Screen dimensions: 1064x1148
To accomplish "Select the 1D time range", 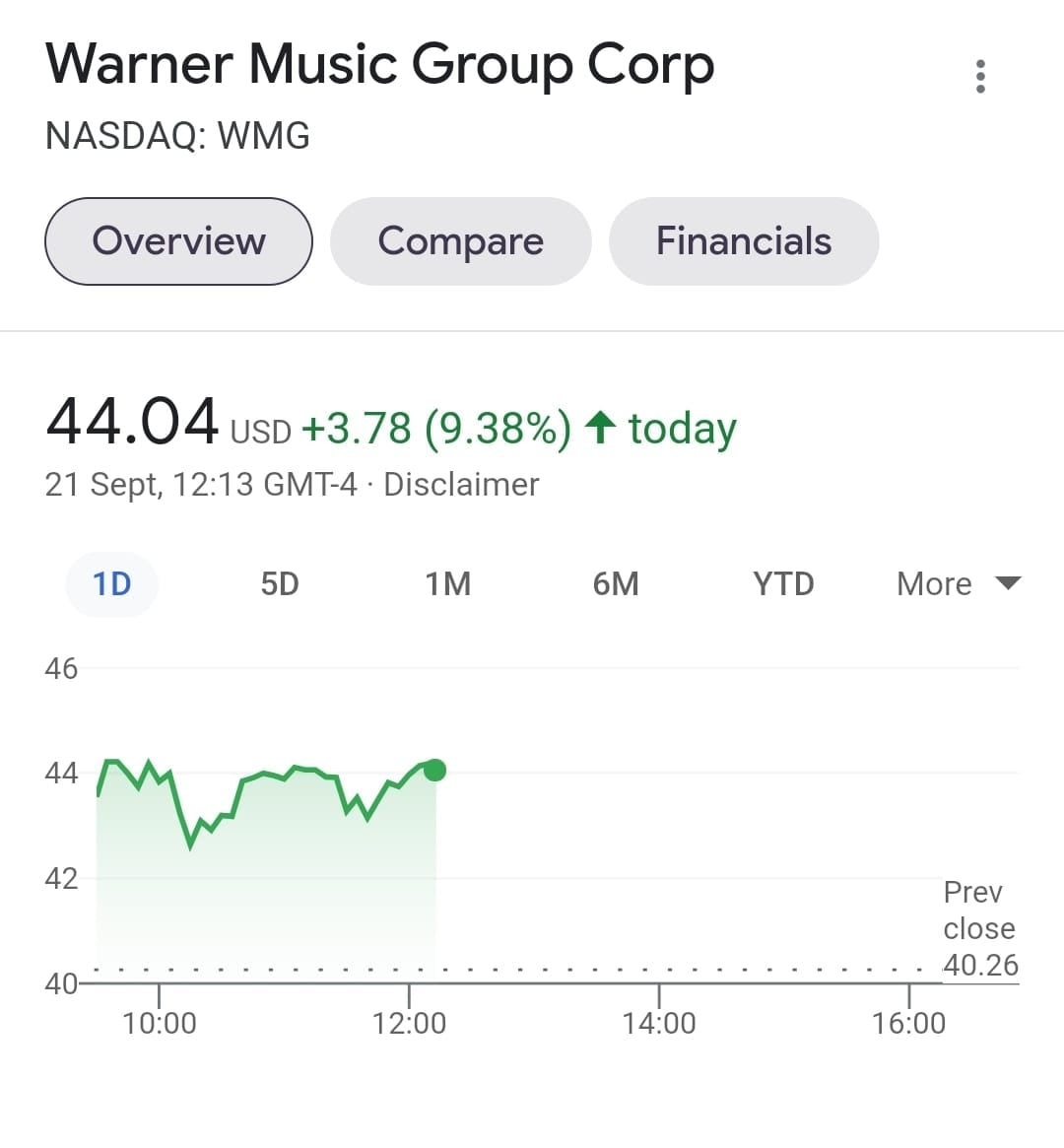I will coord(111,583).
